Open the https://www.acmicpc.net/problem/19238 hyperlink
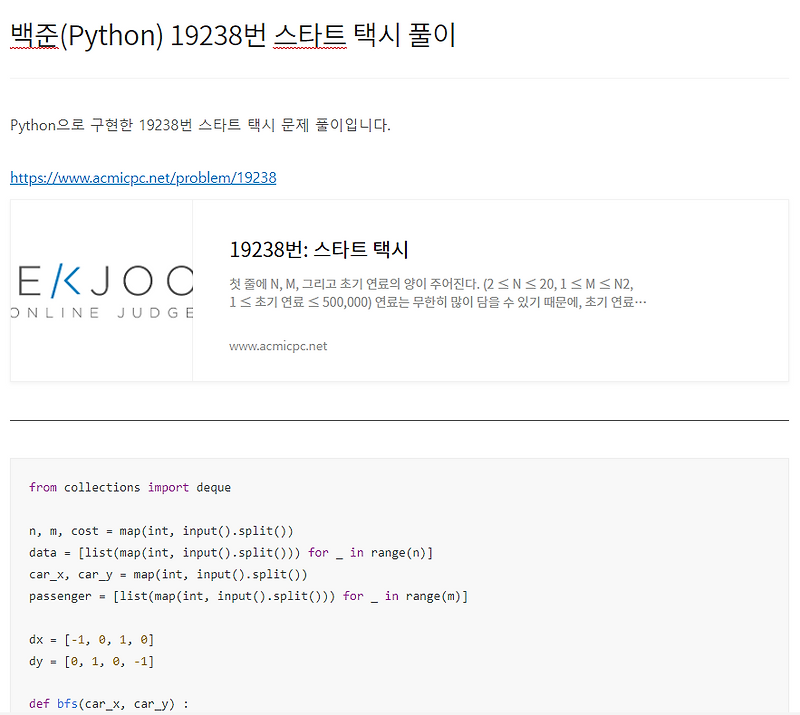 point(143,177)
